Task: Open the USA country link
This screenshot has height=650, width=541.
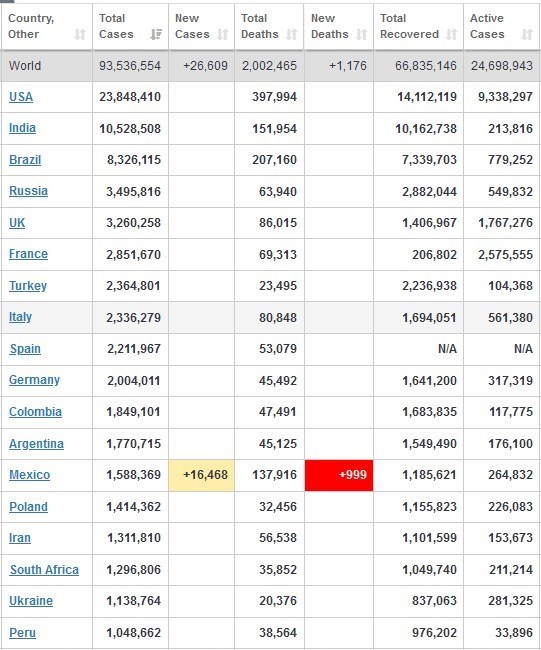Action: point(21,97)
